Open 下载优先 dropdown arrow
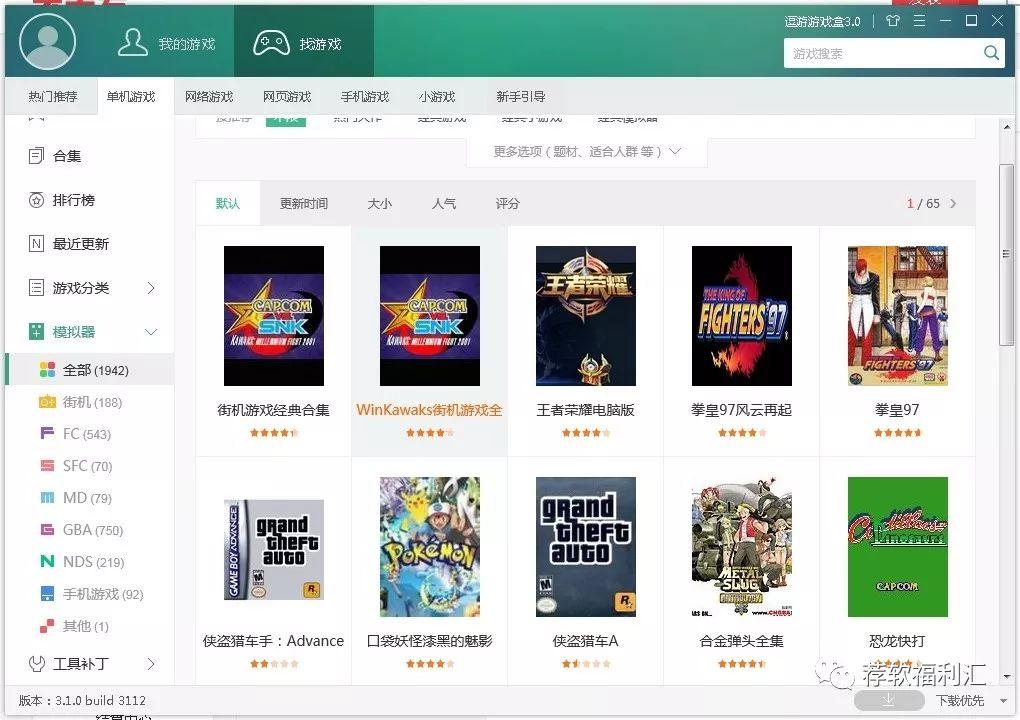Viewport: 1020px width, 720px height. pos(1003,700)
